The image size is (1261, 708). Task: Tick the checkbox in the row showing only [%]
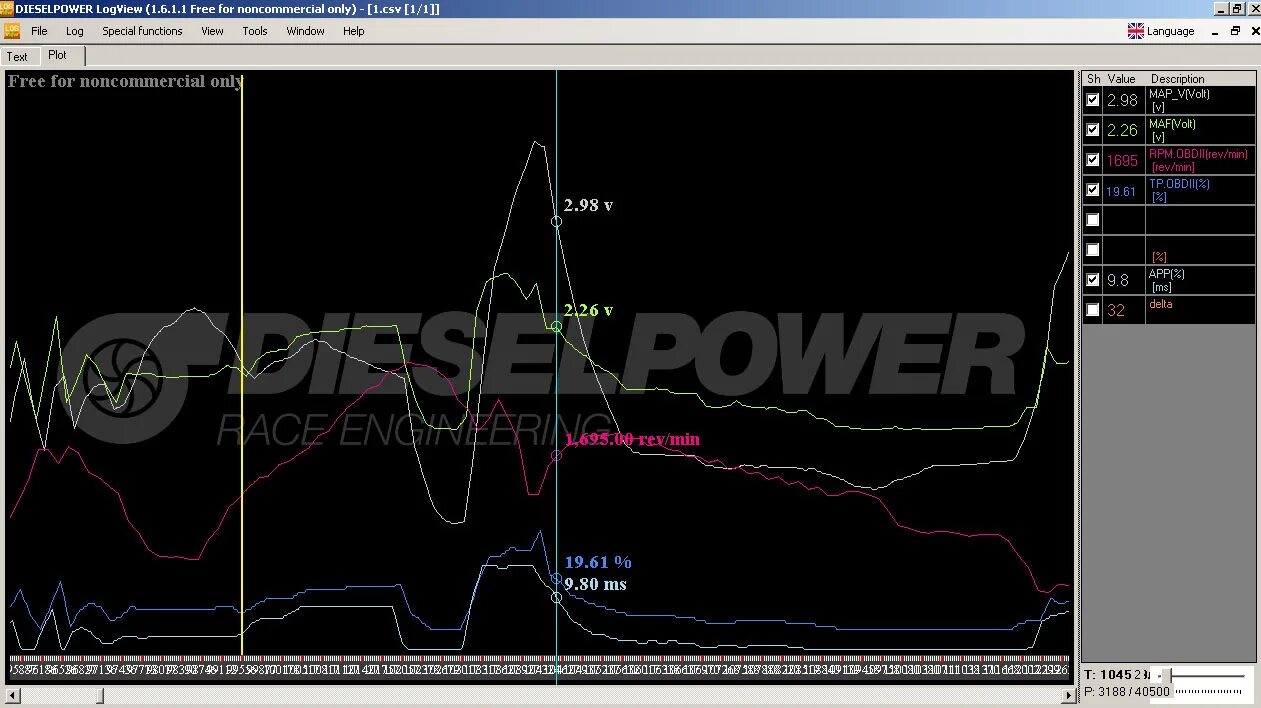click(x=1093, y=250)
